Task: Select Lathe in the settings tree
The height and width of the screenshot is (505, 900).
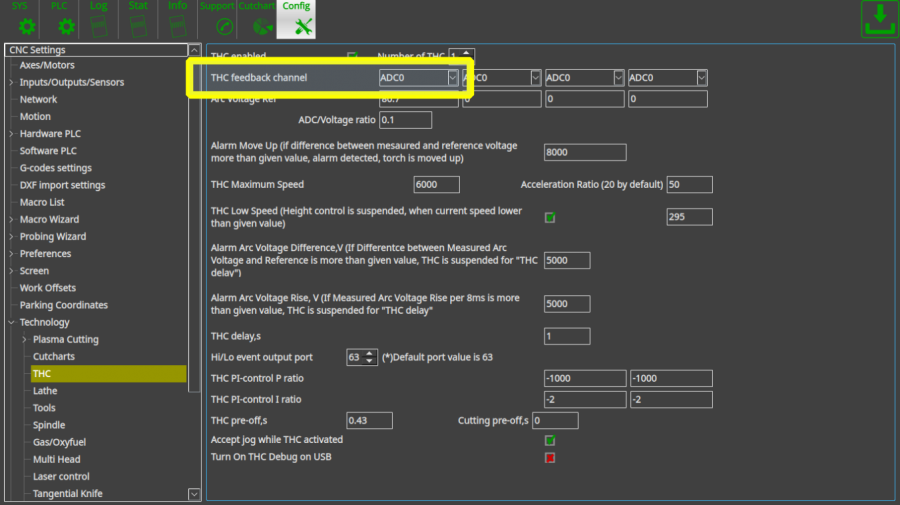Action: tap(45, 391)
